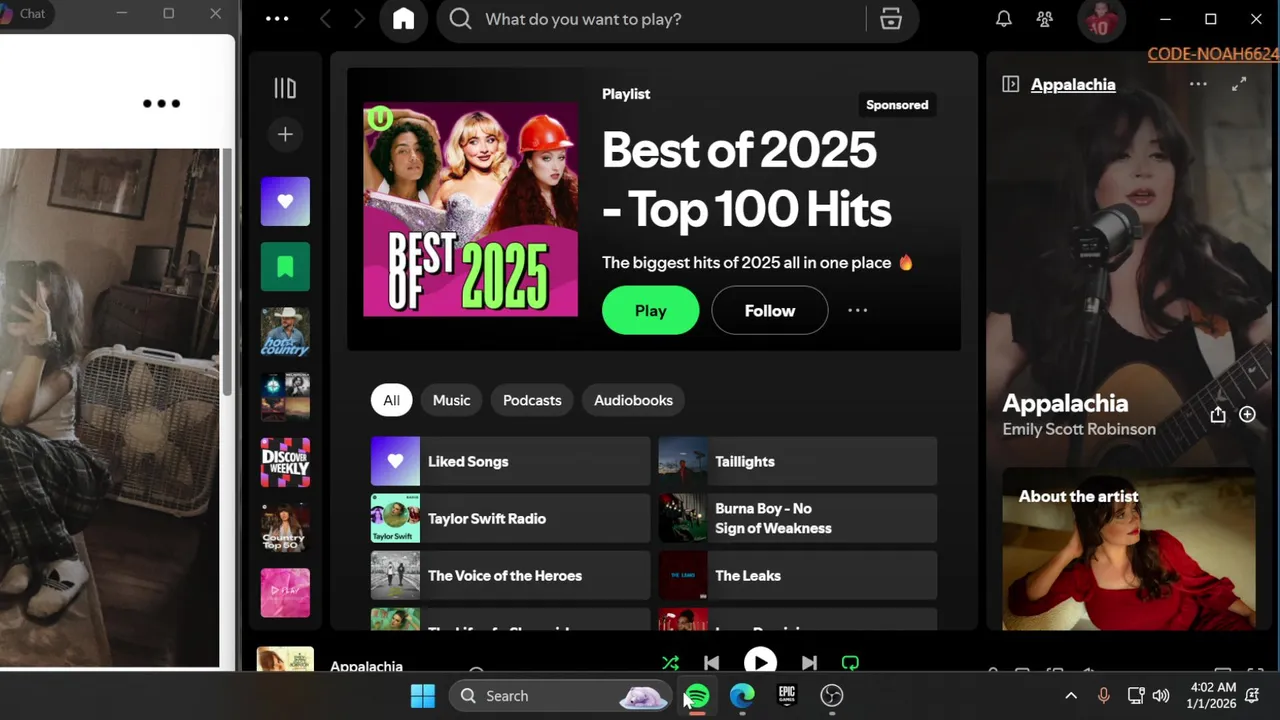Screen dimensions: 1280x720
Task: Select the Music filter chip
Action: 451,400
